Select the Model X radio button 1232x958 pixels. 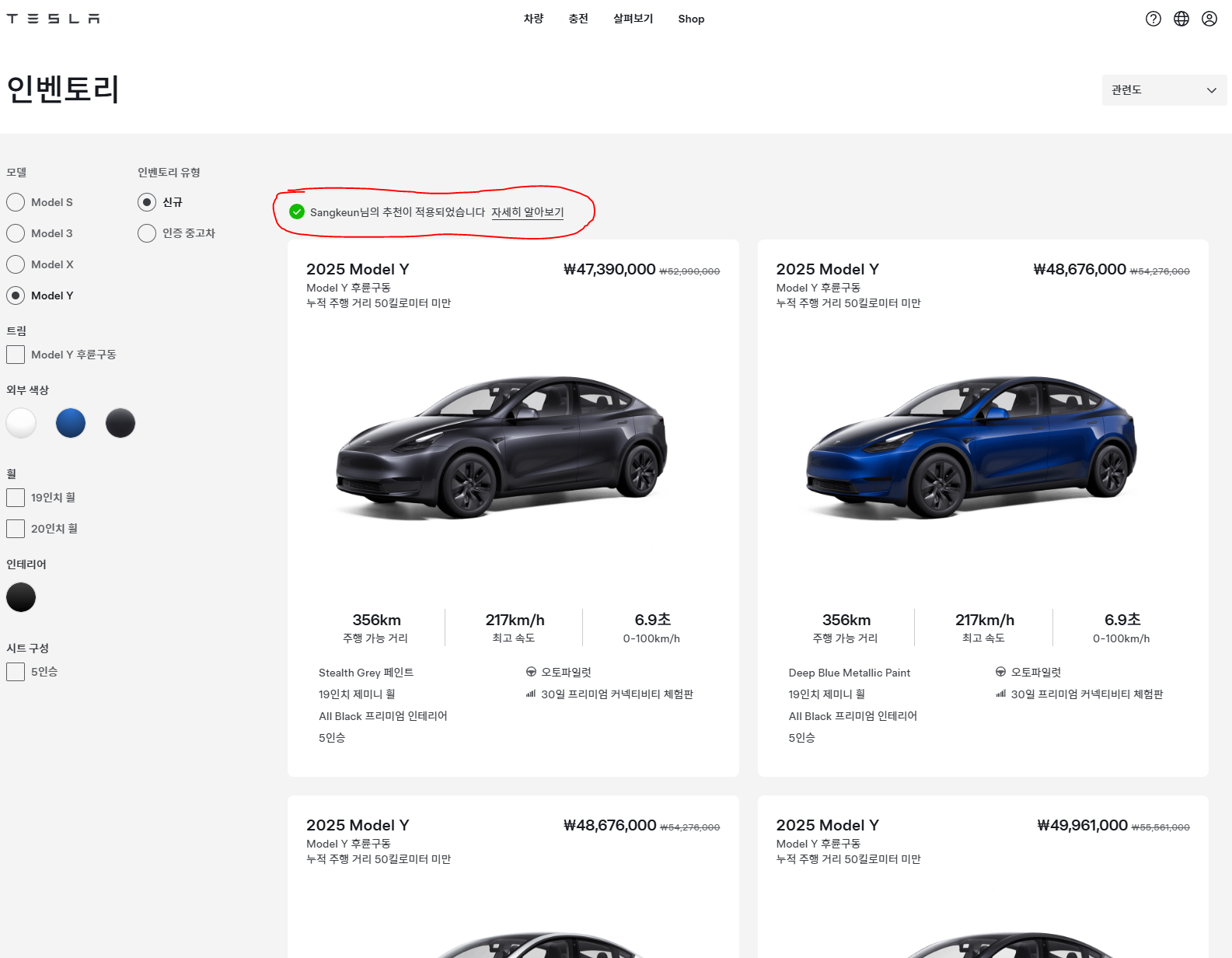click(x=16, y=264)
